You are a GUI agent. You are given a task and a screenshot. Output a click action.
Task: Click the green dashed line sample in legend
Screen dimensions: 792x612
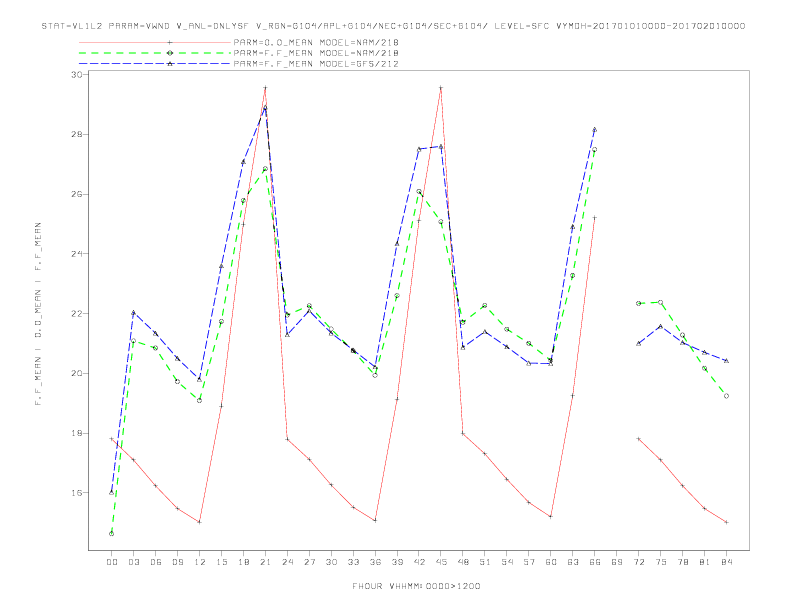pos(155,53)
